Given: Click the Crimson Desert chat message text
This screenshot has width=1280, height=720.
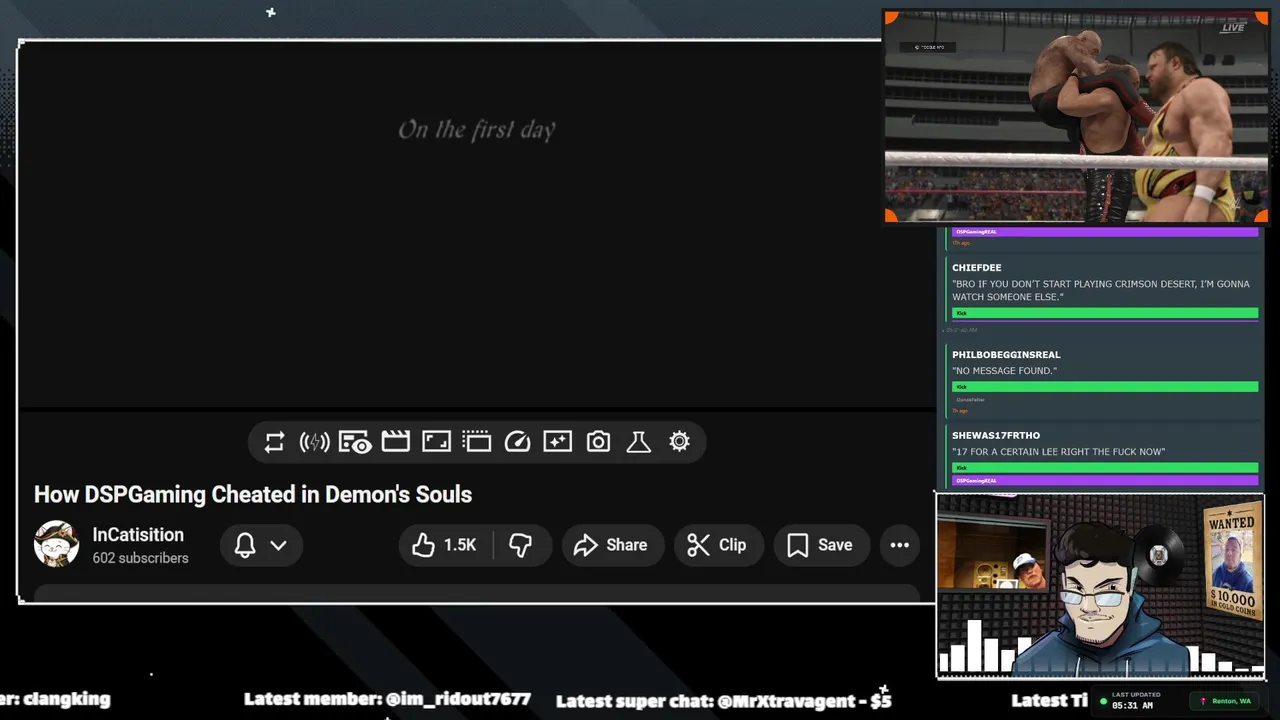Looking at the screenshot, I should 1101,290.
